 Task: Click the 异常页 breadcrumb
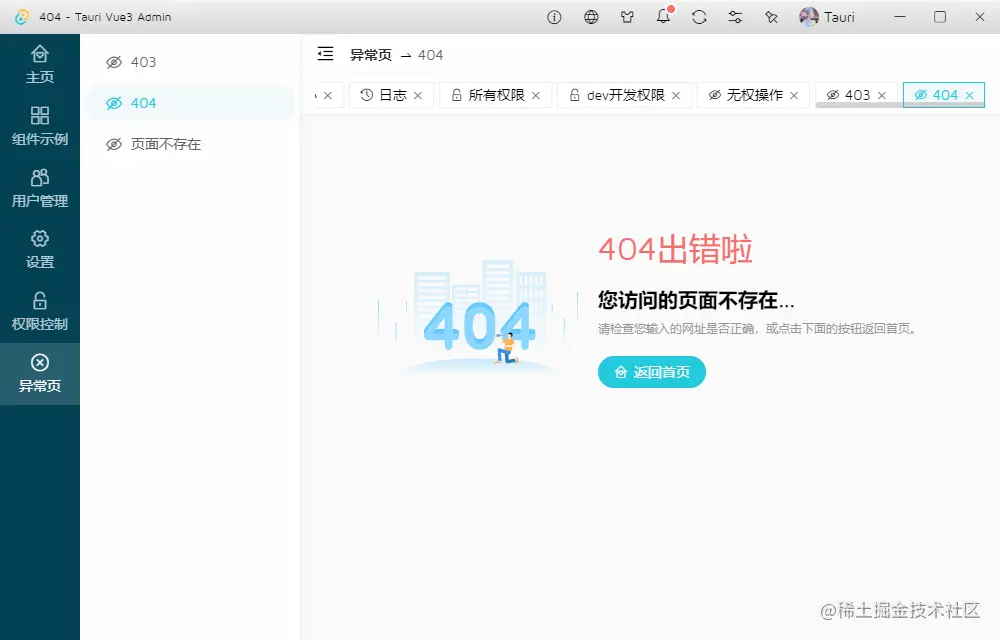[371, 55]
